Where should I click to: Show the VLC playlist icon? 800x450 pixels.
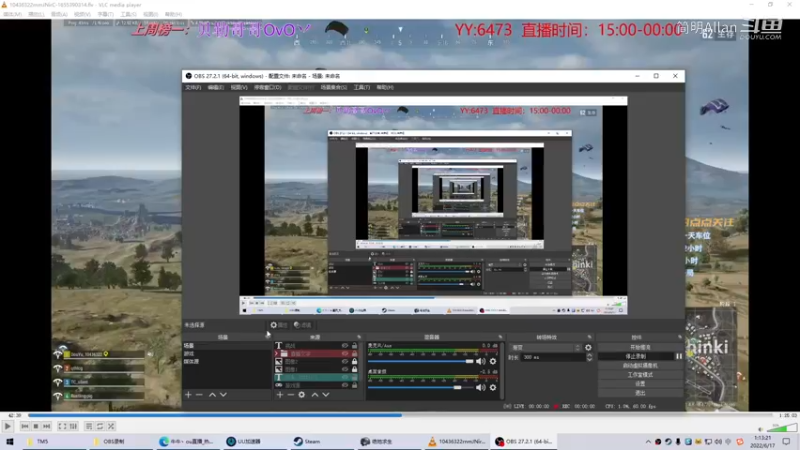pyautogui.click(x=89, y=426)
